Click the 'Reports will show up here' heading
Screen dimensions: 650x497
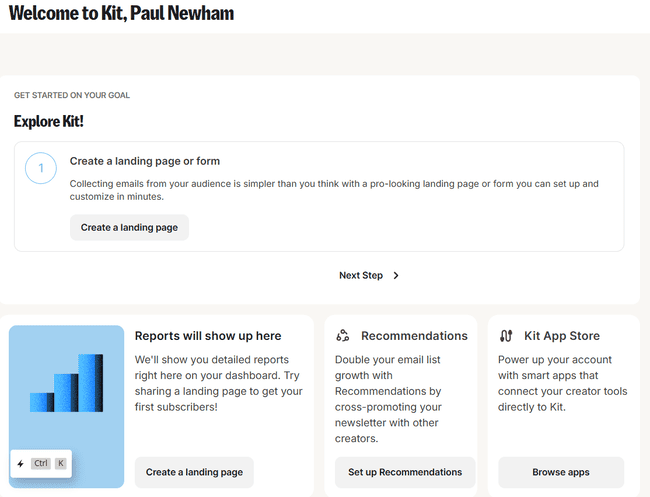(x=208, y=336)
